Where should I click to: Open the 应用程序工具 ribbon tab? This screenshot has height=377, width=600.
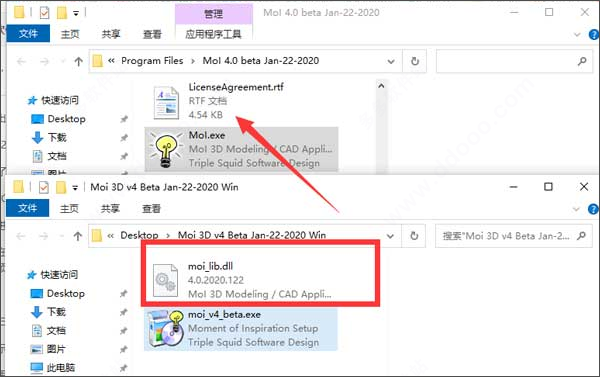pos(214,34)
